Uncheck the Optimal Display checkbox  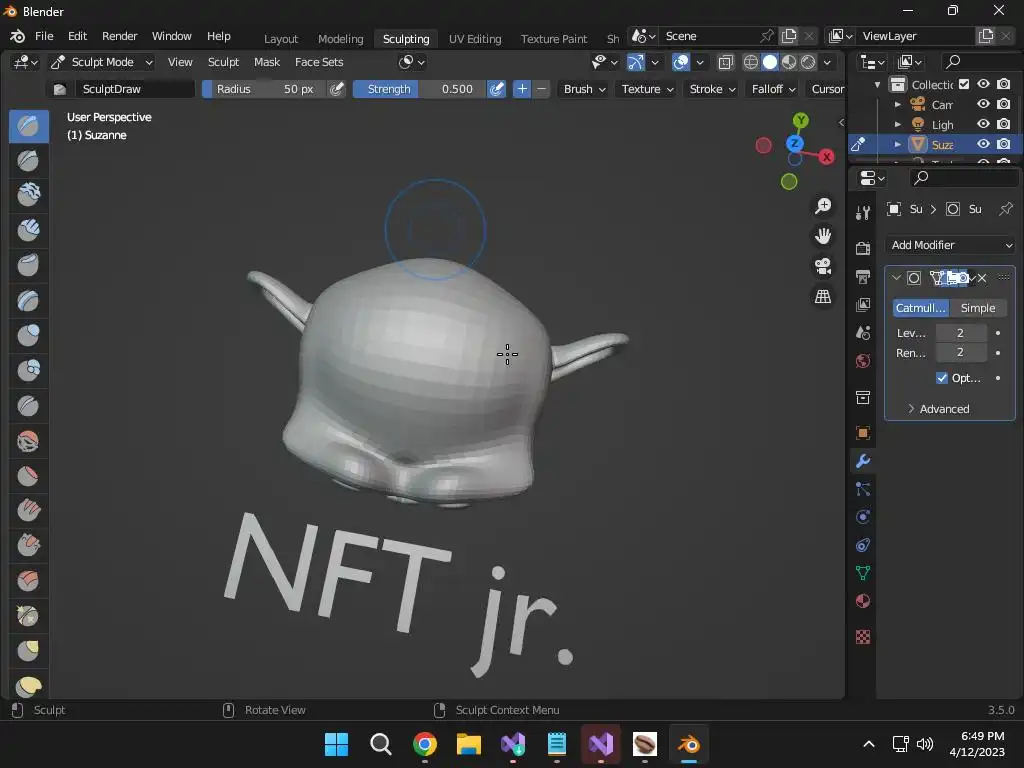coord(942,378)
